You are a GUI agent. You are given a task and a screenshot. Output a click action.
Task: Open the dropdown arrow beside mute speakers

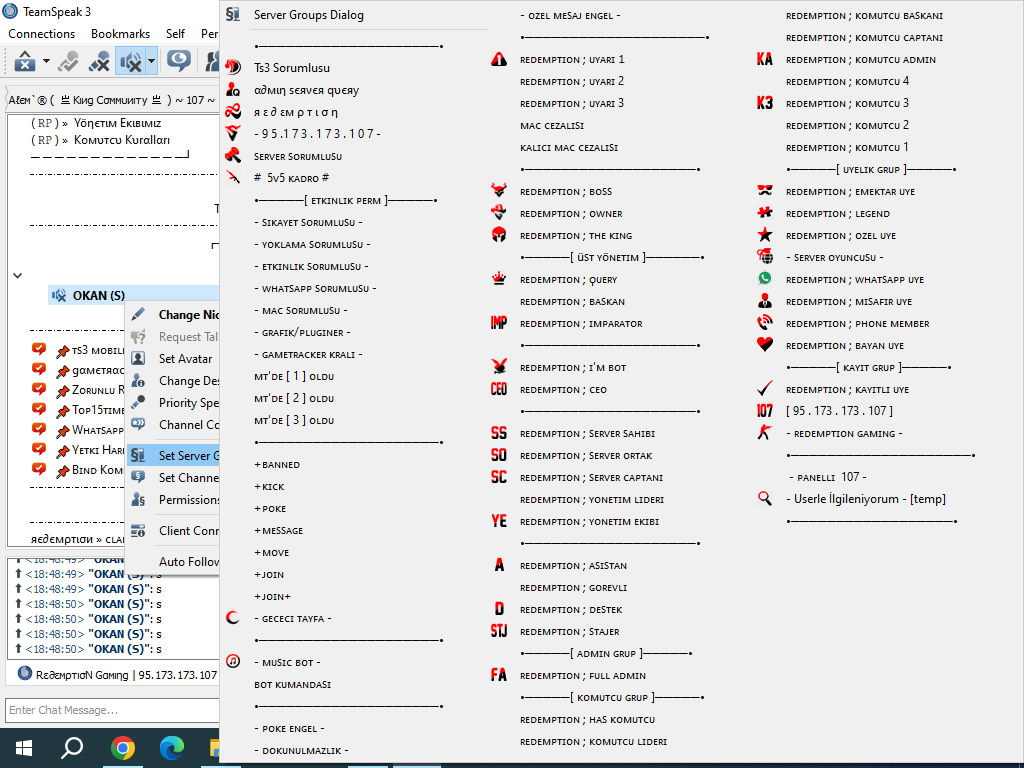[x=152, y=61]
